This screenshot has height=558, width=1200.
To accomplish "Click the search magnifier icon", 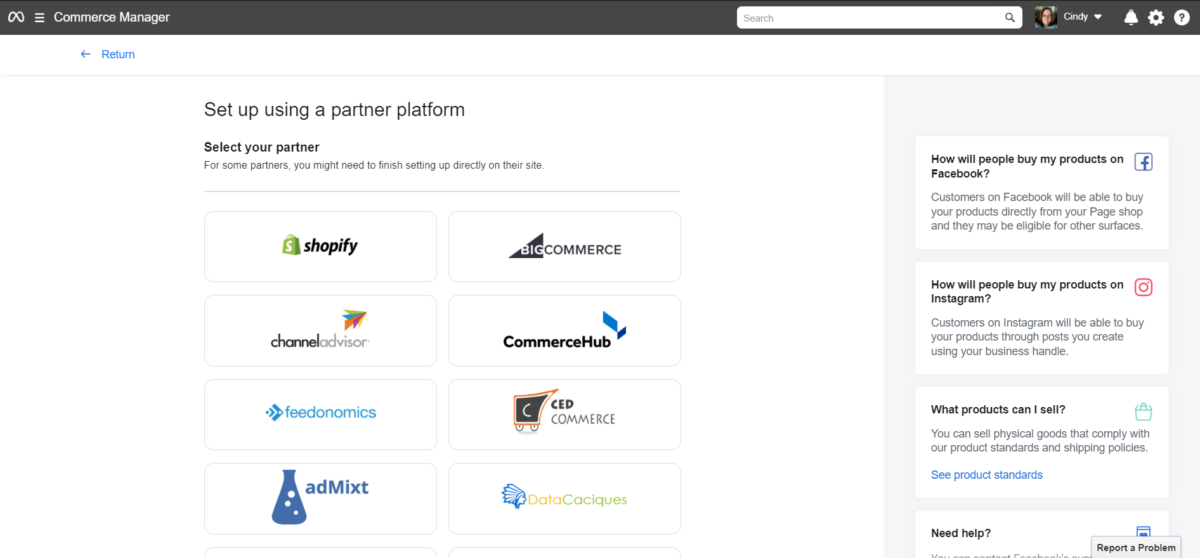I will coord(1010,18).
